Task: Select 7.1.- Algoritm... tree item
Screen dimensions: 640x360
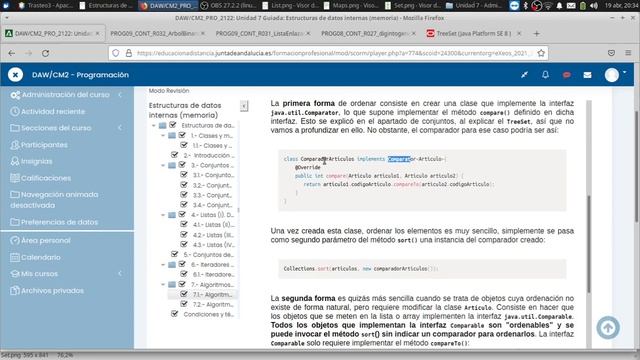Action: (212, 294)
